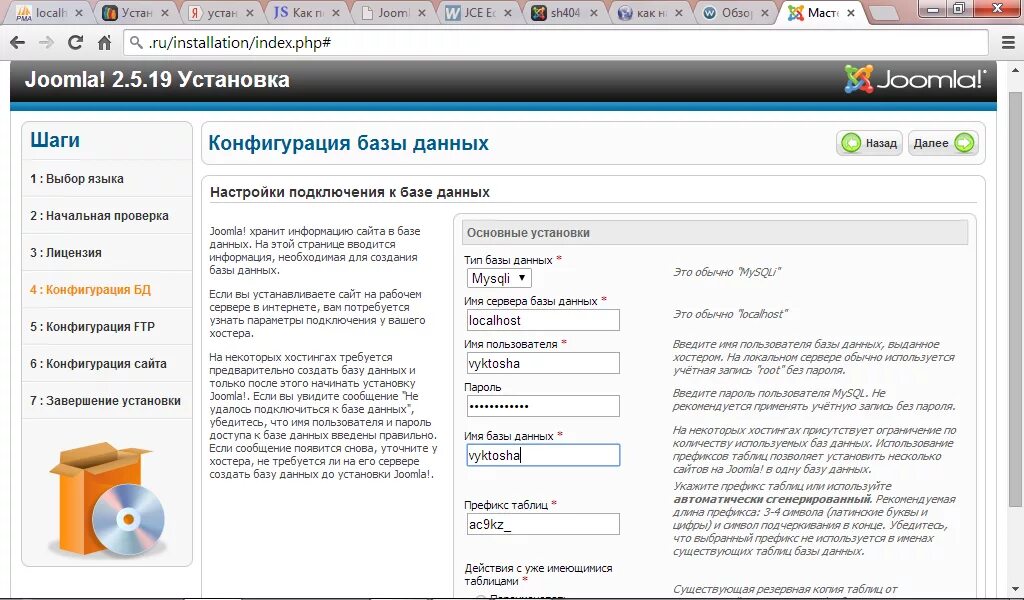Click the Конфигурация базы данных heading
1024x600 pixels.
click(348, 143)
